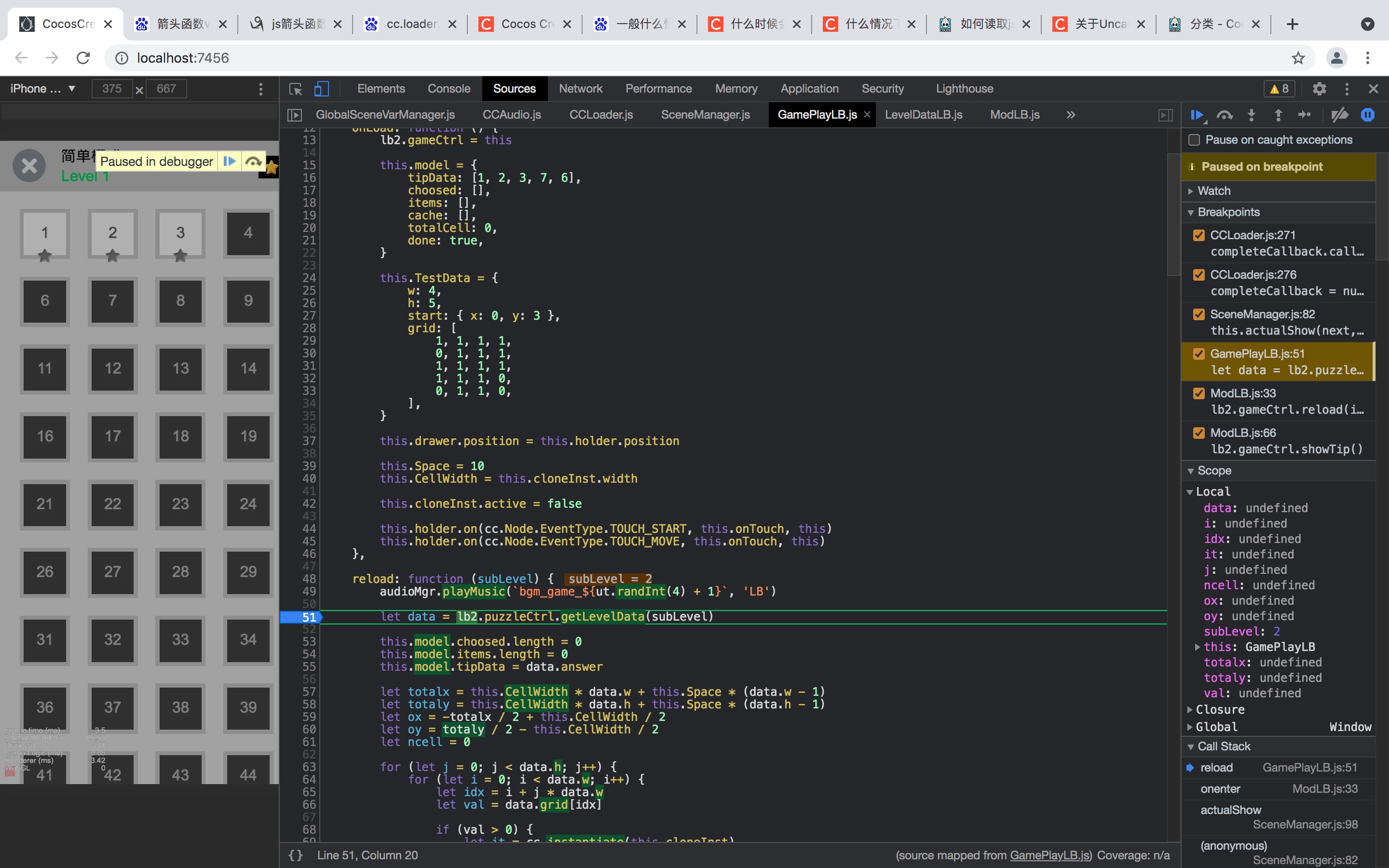
Task: Toggle the device toolbar icon
Action: (321, 88)
